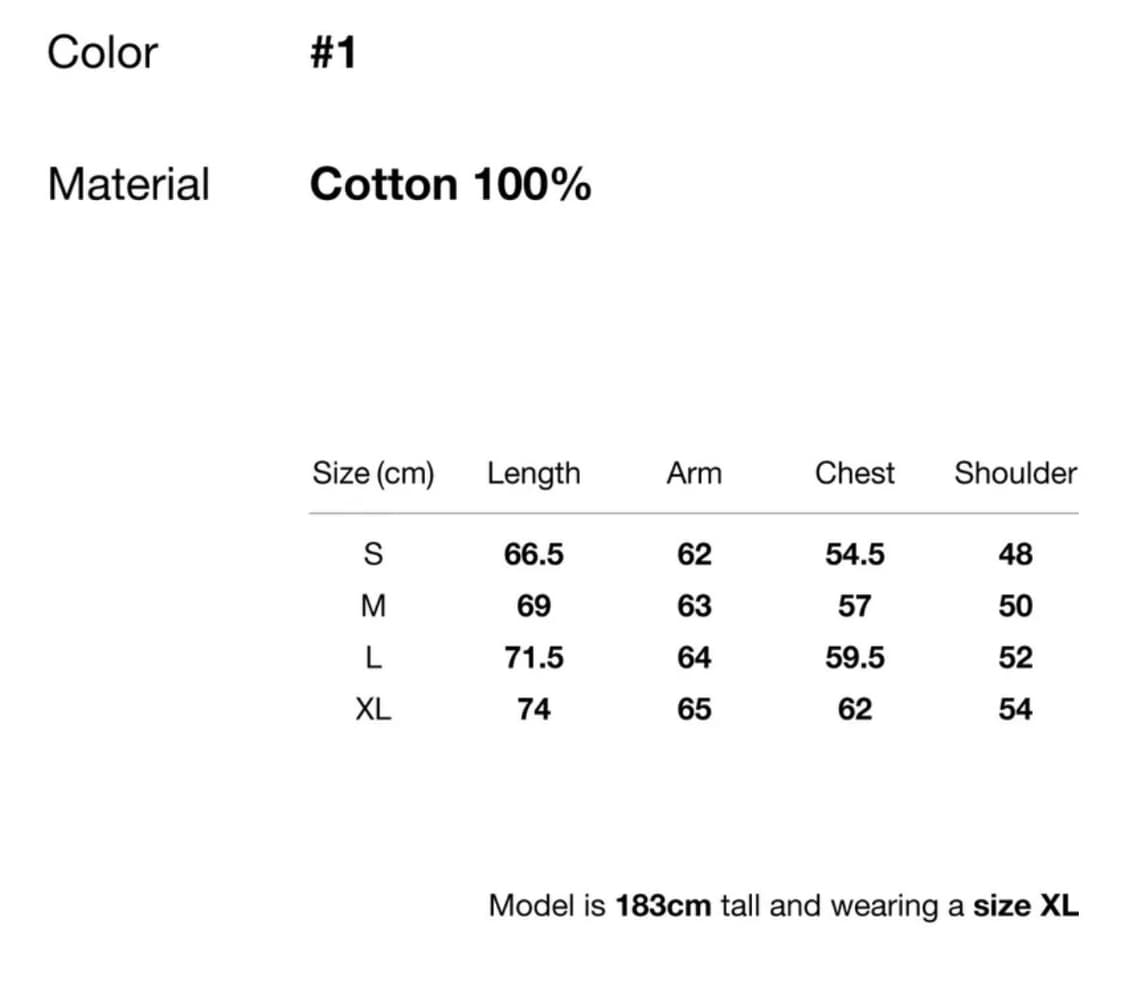Click the XL shoulder value 54
The width and height of the screenshot is (1125, 987).
[1015, 710]
